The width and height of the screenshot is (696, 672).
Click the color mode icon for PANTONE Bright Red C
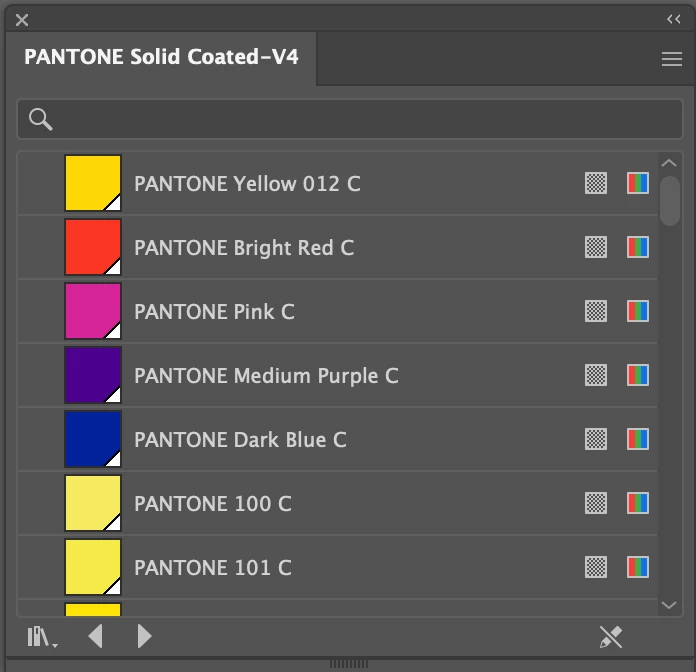click(638, 248)
